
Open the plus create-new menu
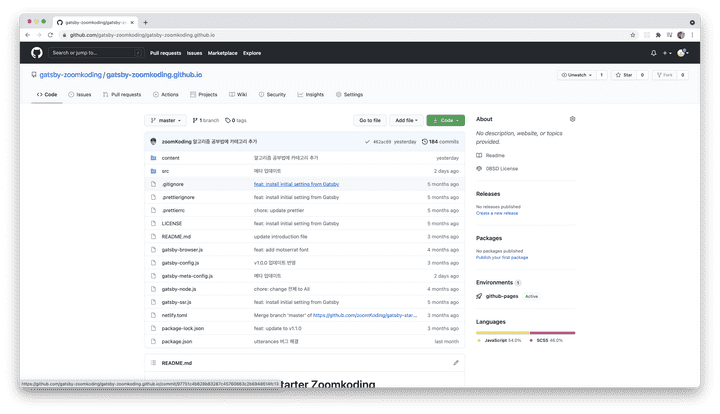(x=667, y=53)
